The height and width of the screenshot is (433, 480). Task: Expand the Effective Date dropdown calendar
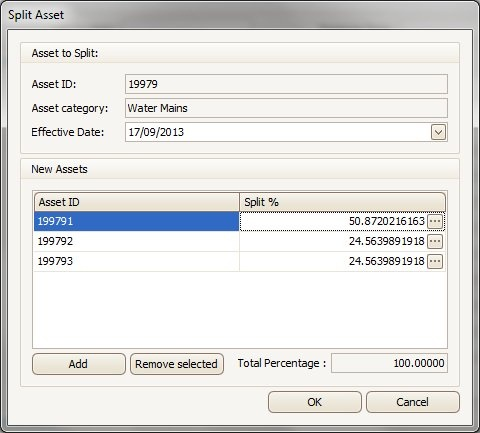438,132
